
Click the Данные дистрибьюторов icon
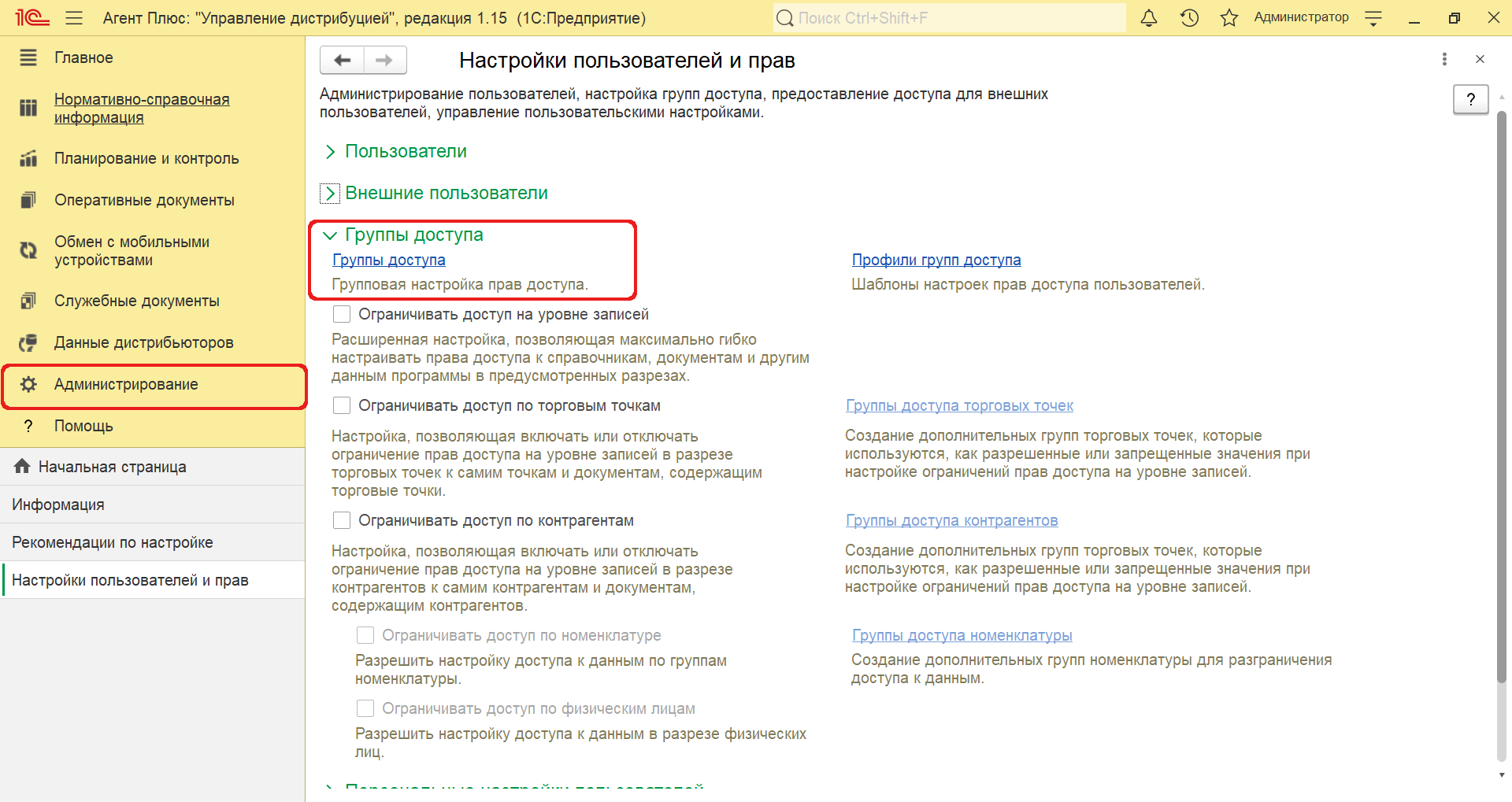coord(28,342)
